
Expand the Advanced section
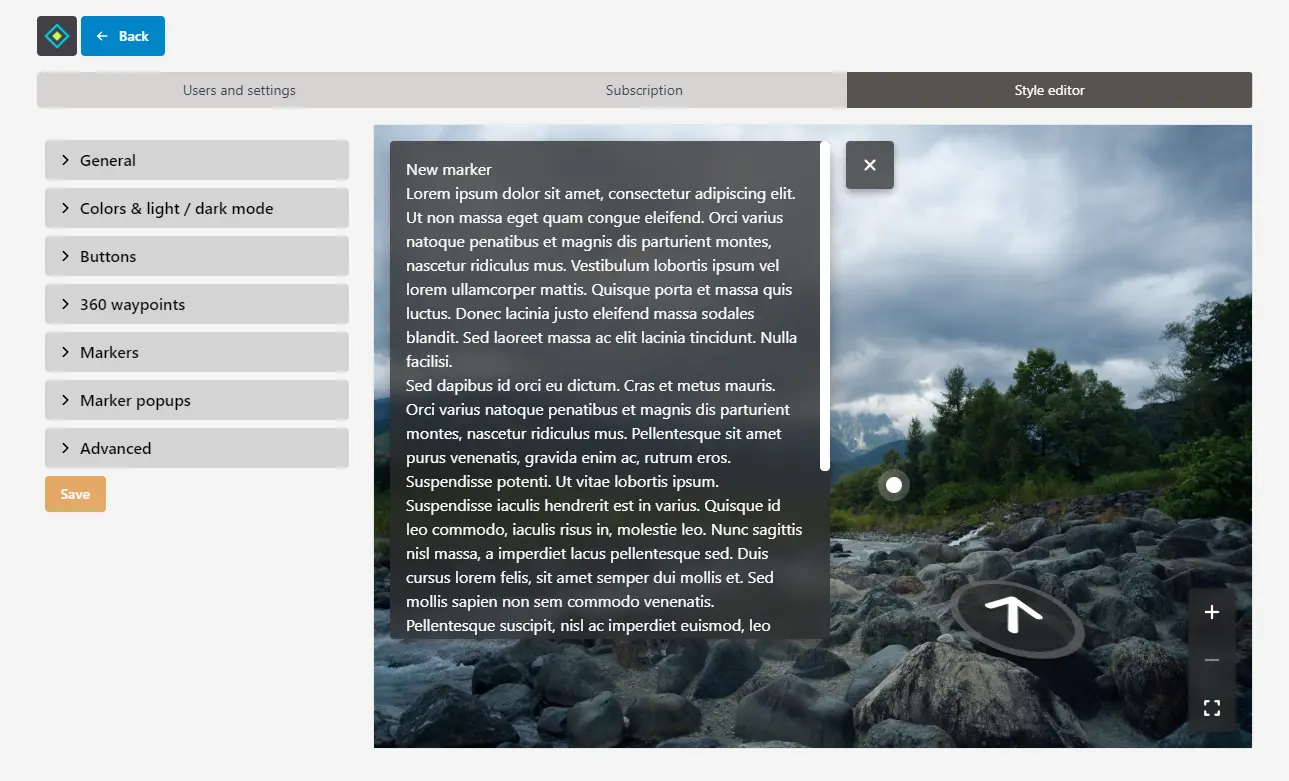pyautogui.click(x=196, y=448)
